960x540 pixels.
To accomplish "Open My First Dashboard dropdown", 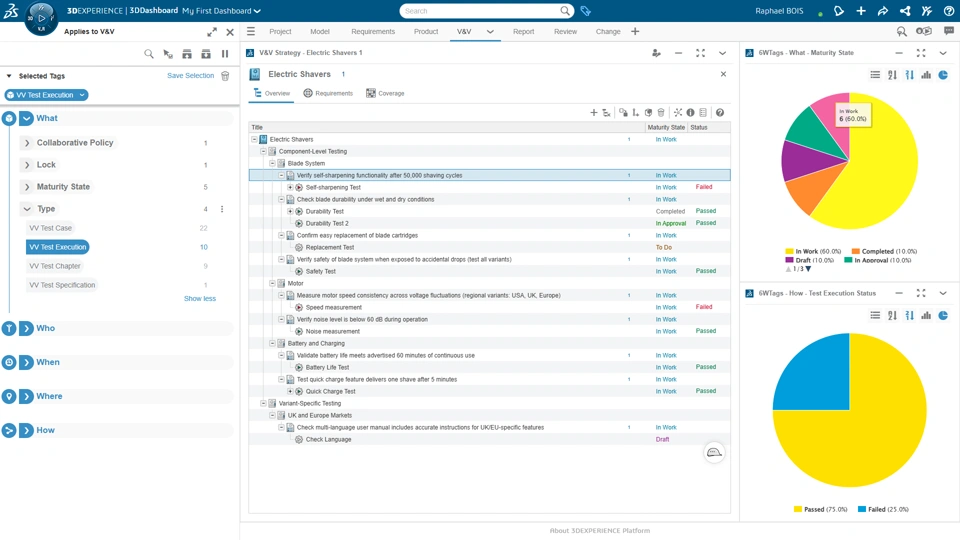I will pyautogui.click(x=257, y=11).
